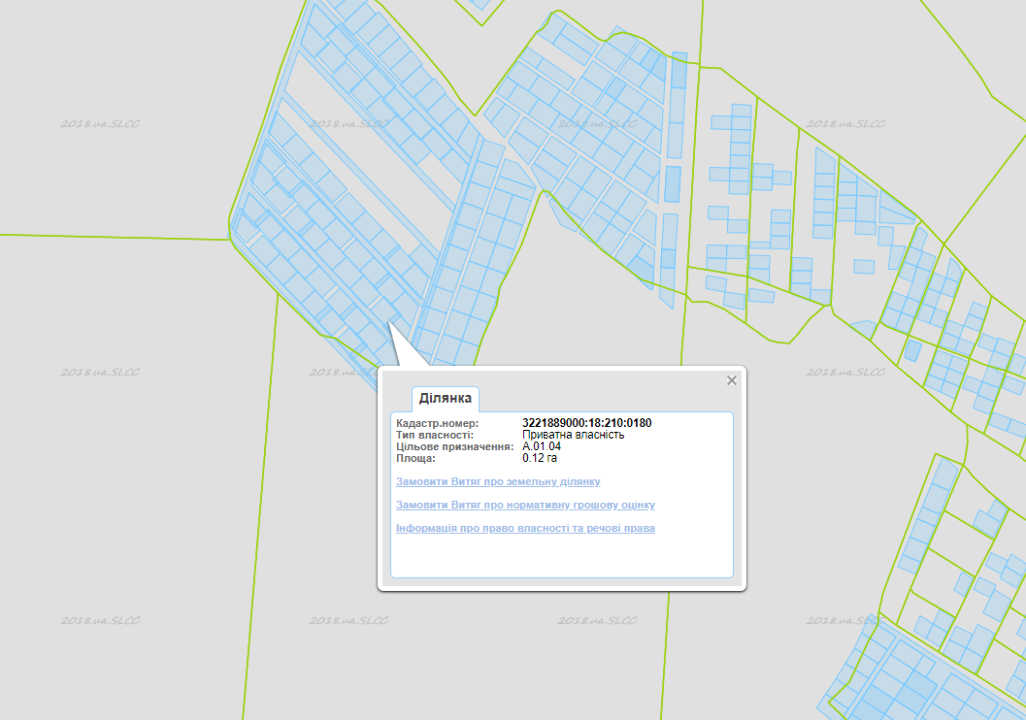Click the Кадастр.номер field label
Viewport: 1026px width, 720px height.
[x=437, y=423]
